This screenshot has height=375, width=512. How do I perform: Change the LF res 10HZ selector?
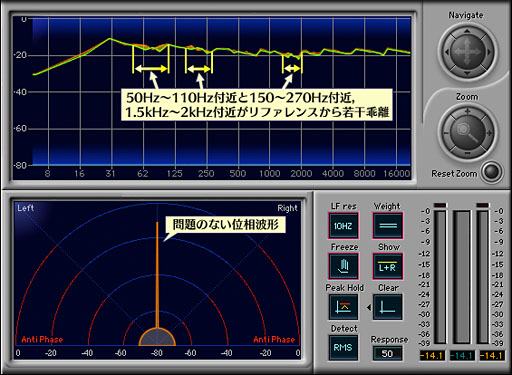tap(344, 226)
